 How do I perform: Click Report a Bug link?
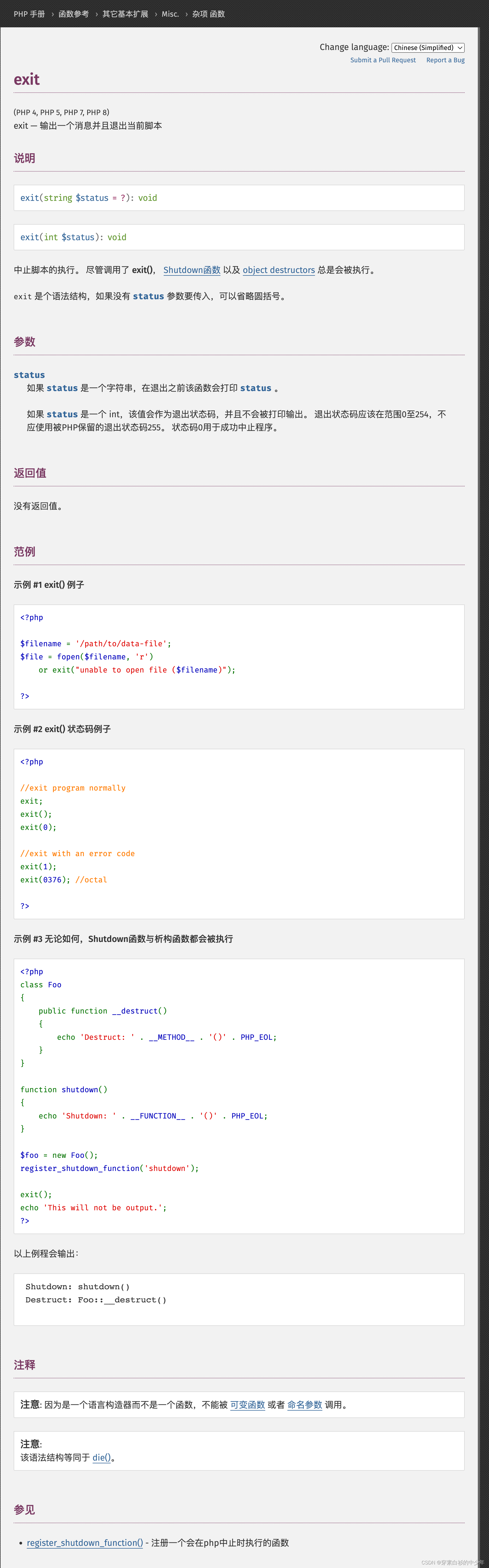pos(445,60)
